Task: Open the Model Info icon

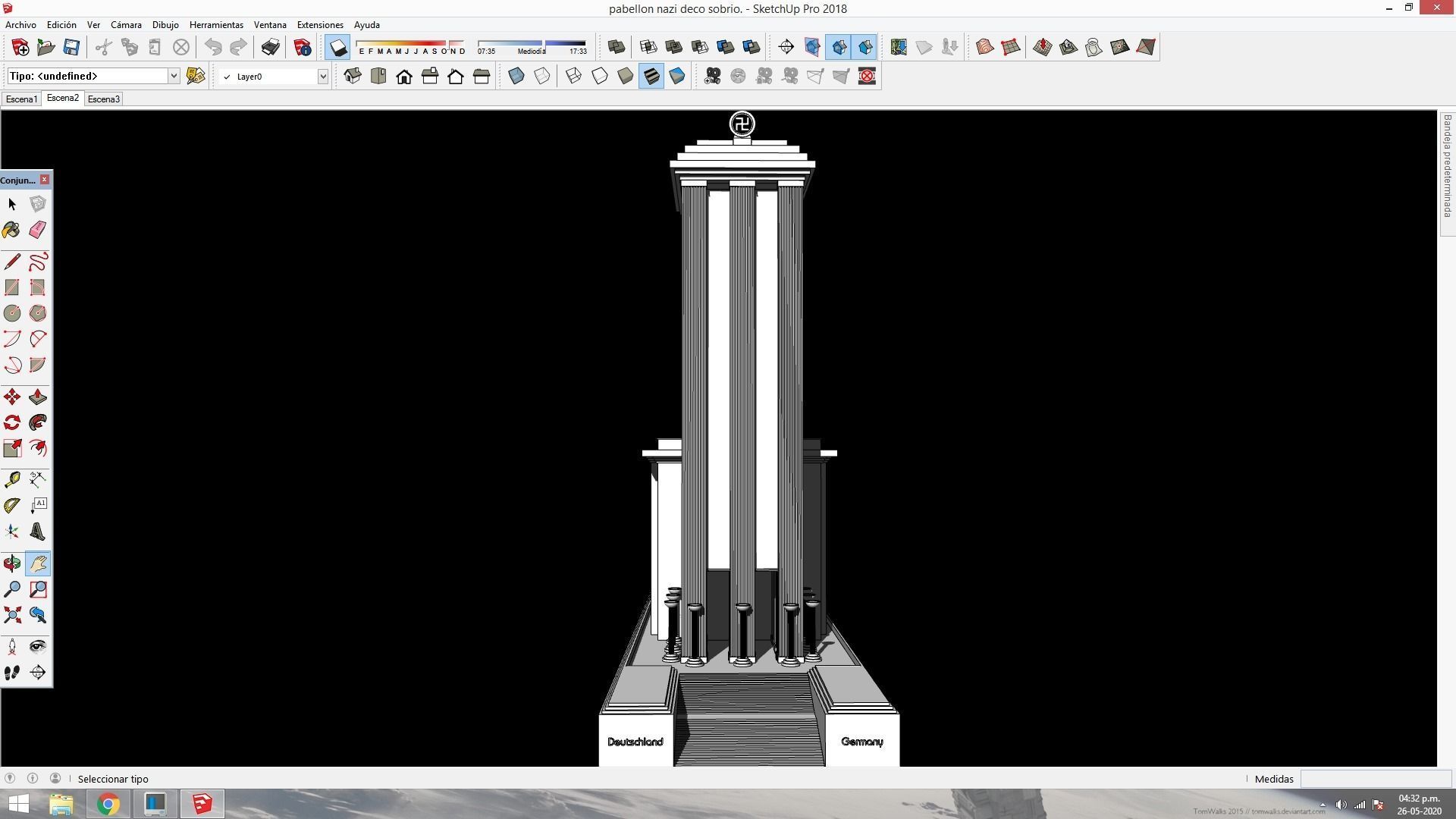Action: point(303,48)
